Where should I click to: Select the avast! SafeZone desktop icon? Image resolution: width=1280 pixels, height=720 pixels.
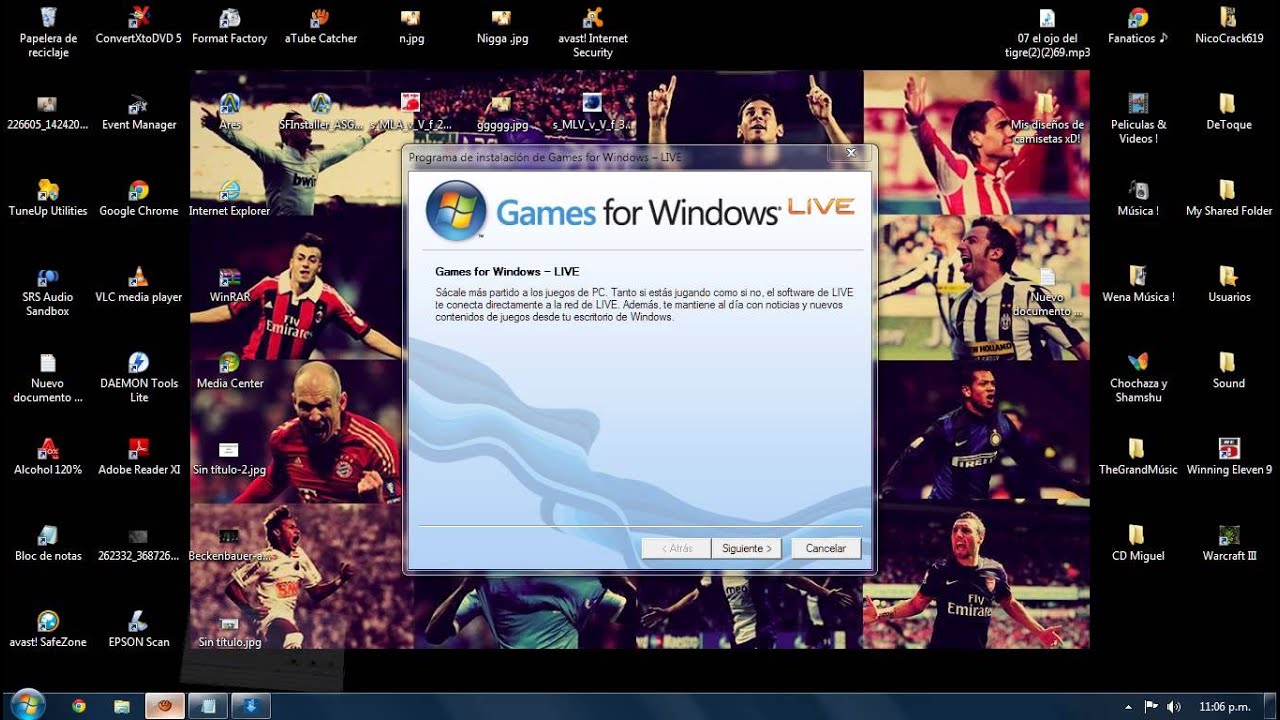tap(48, 630)
